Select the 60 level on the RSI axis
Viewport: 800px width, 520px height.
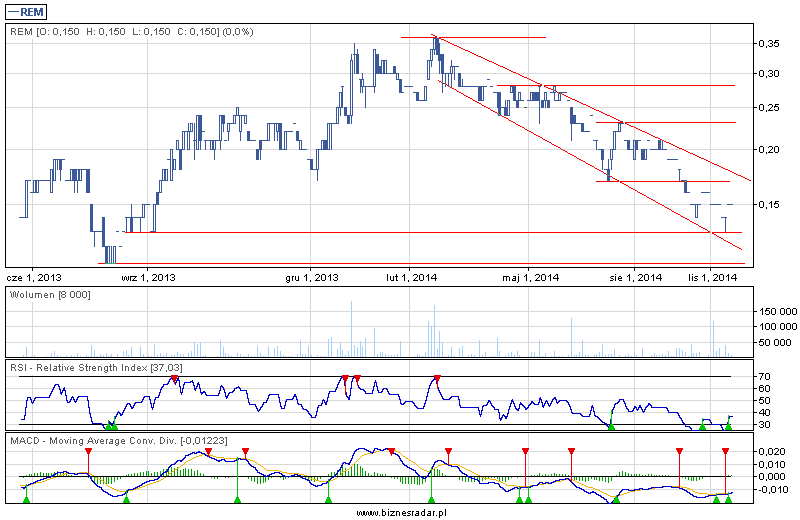764,389
